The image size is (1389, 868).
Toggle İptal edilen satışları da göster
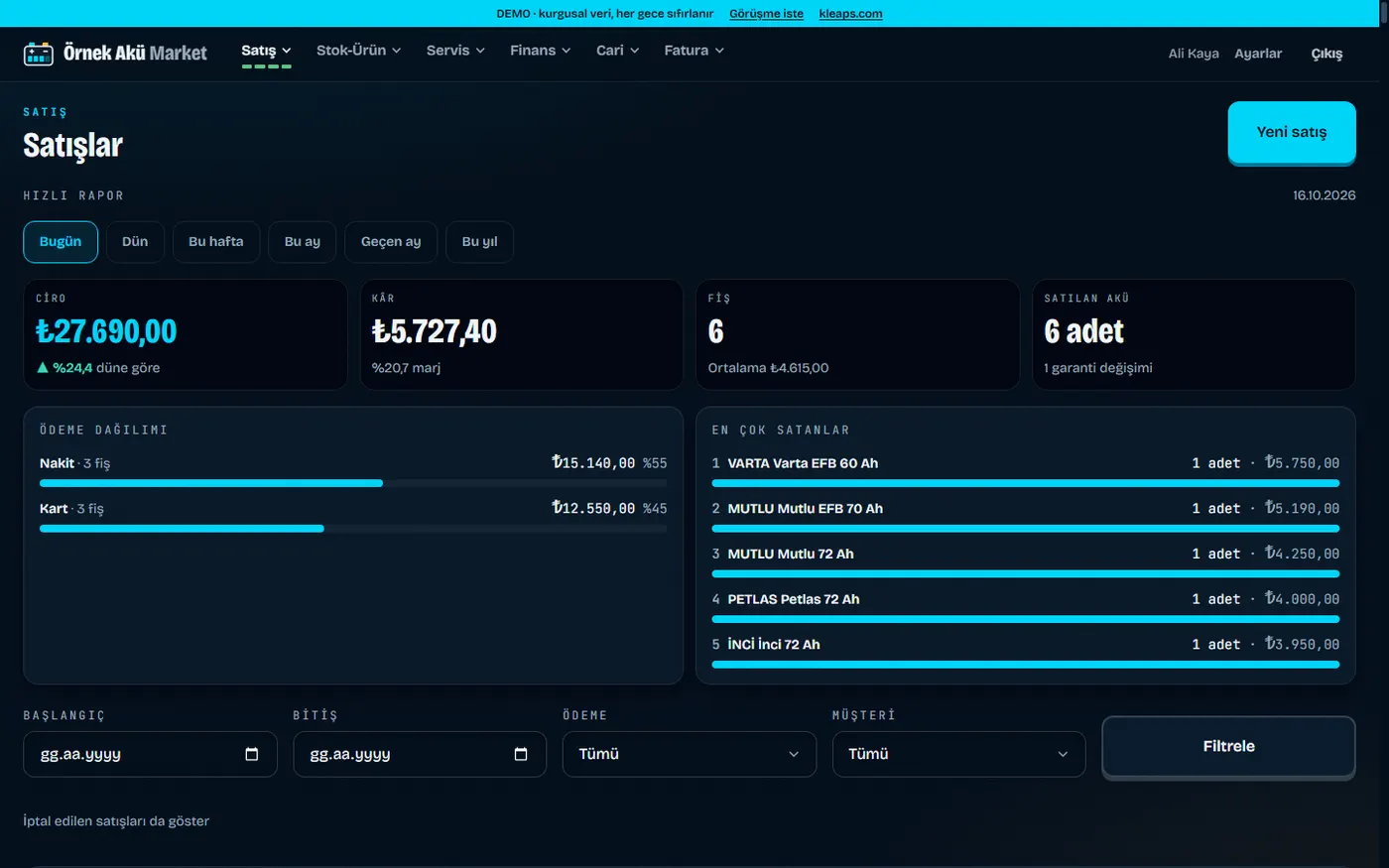pos(116,820)
